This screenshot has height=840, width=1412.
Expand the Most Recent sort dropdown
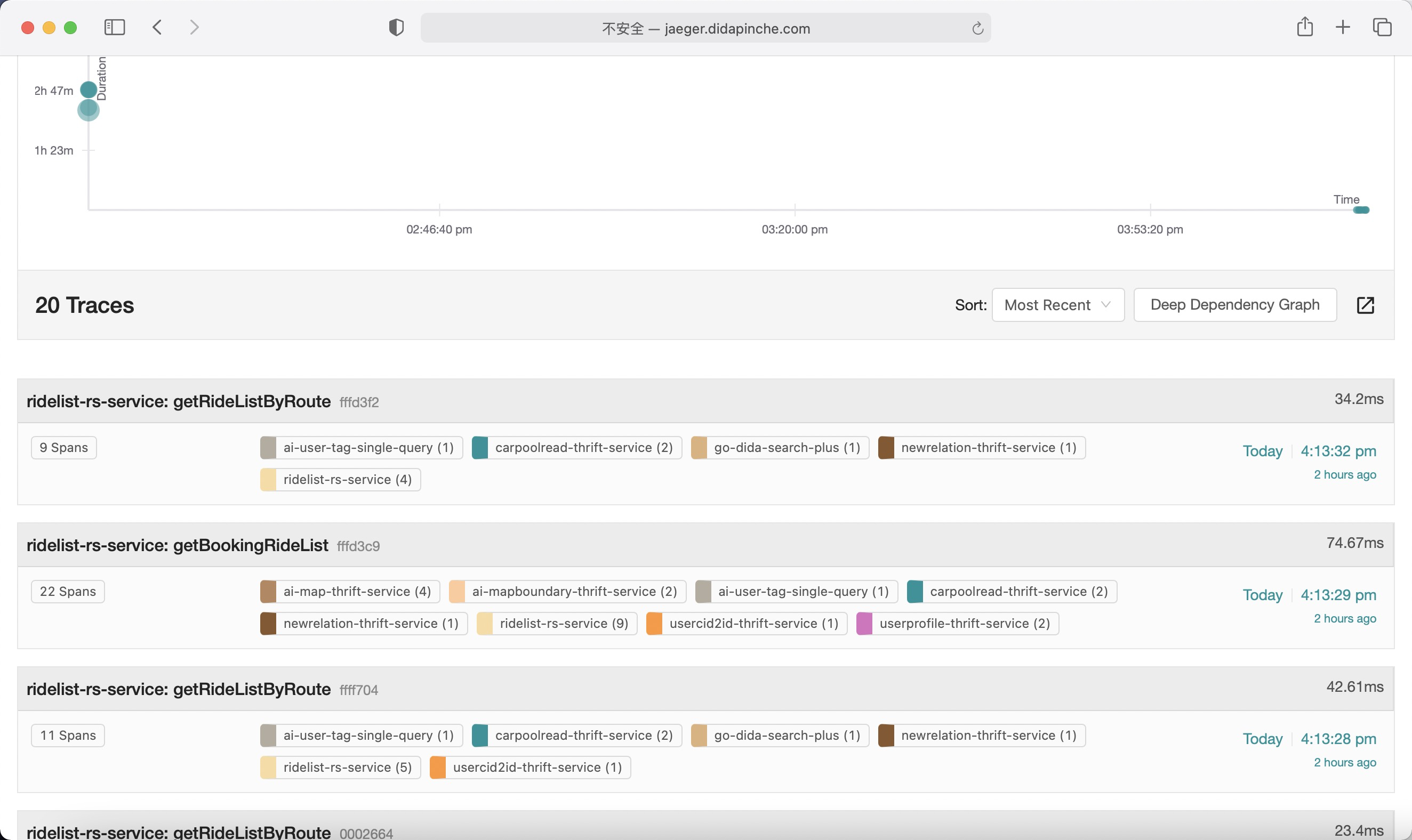(1057, 305)
